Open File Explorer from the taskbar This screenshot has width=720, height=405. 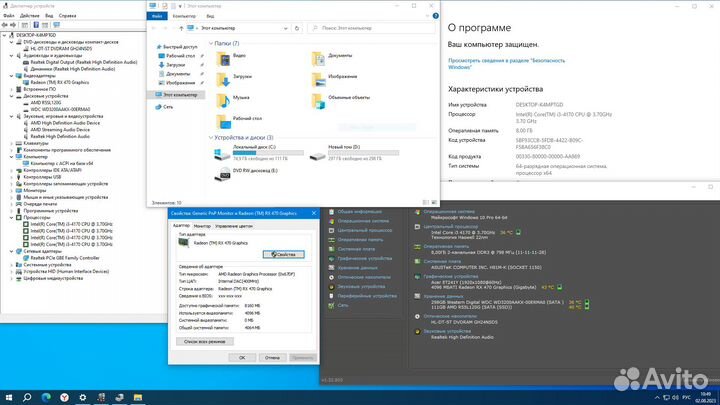138,398
